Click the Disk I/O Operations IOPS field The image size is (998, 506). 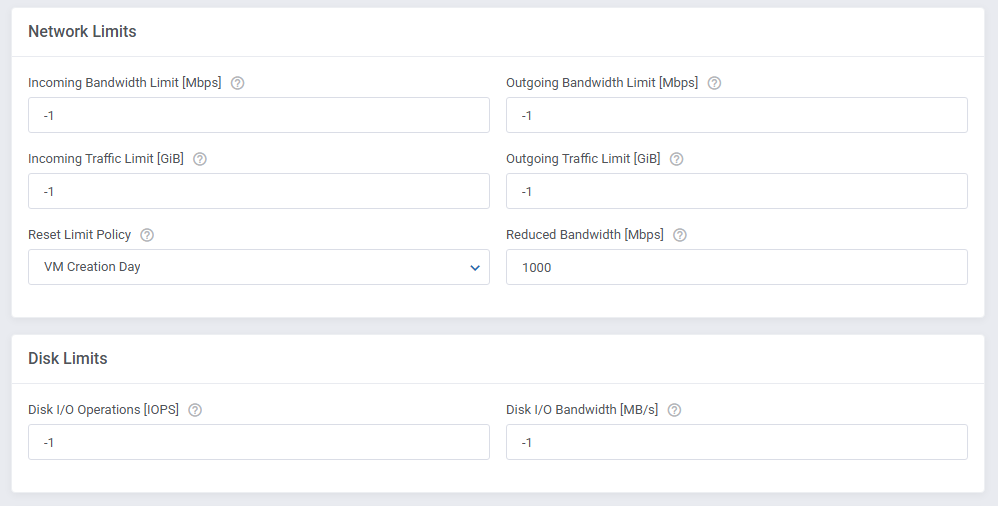pos(258,442)
